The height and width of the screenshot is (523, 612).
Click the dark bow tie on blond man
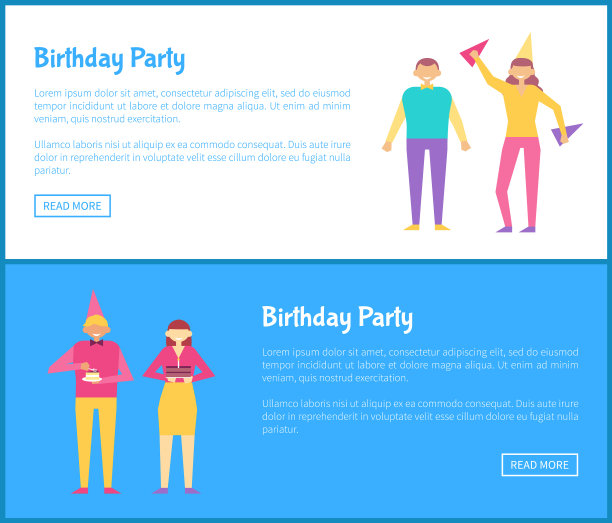pyautogui.click(x=96, y=343)
